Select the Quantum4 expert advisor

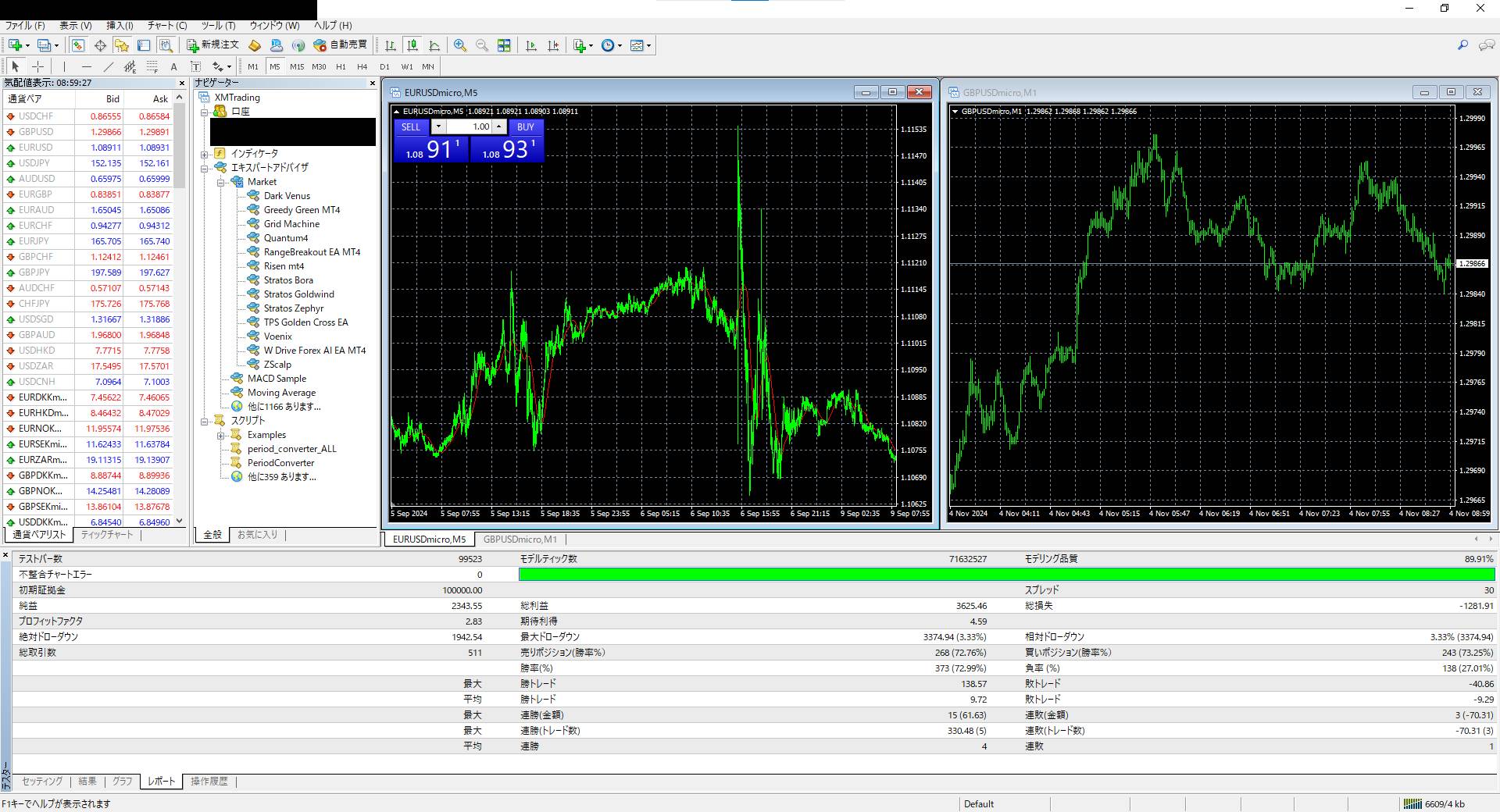[x=286, y=238]
